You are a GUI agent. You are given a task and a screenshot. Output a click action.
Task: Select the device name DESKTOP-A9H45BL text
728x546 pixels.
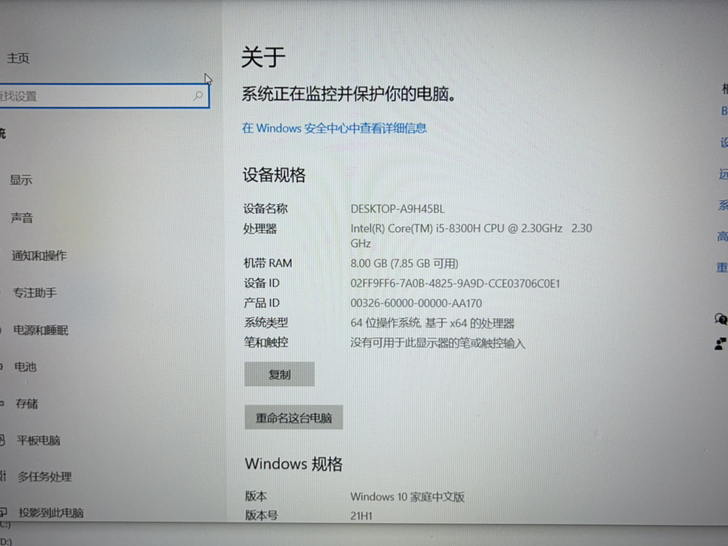[x=397, y=209]
